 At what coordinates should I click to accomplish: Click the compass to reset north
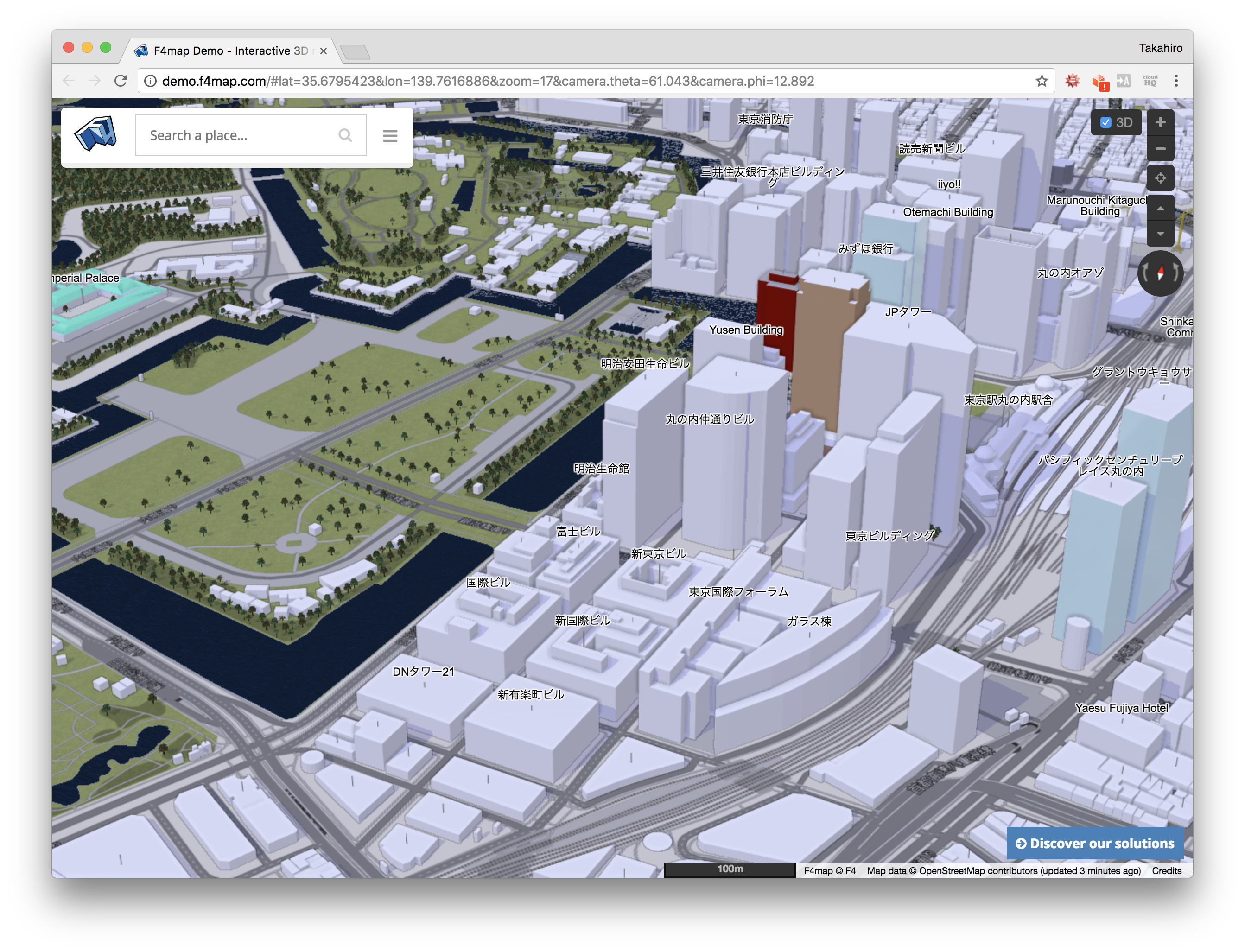coord(1160,273)
